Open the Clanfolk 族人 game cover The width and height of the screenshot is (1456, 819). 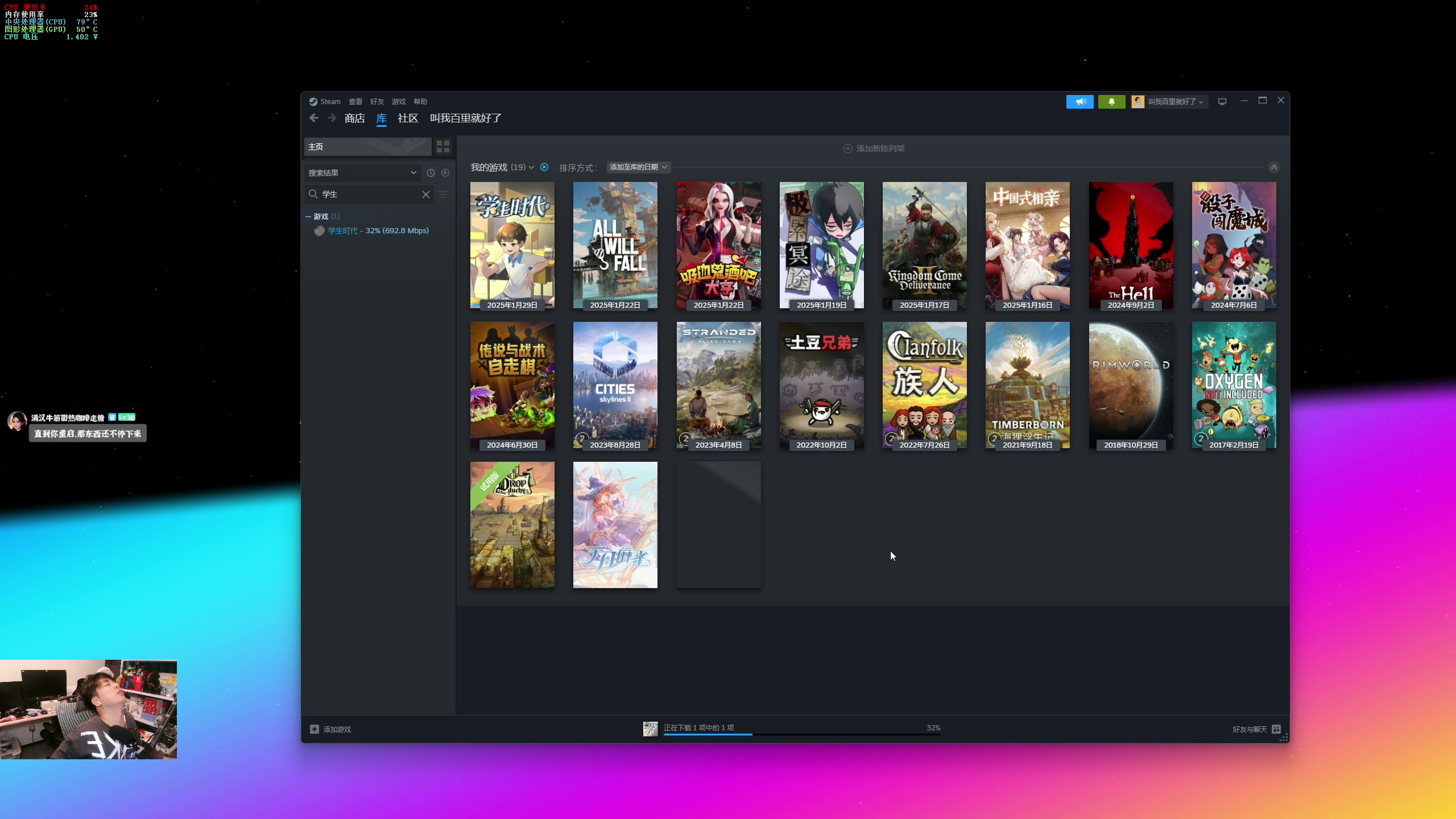click(x=925, y=386)
